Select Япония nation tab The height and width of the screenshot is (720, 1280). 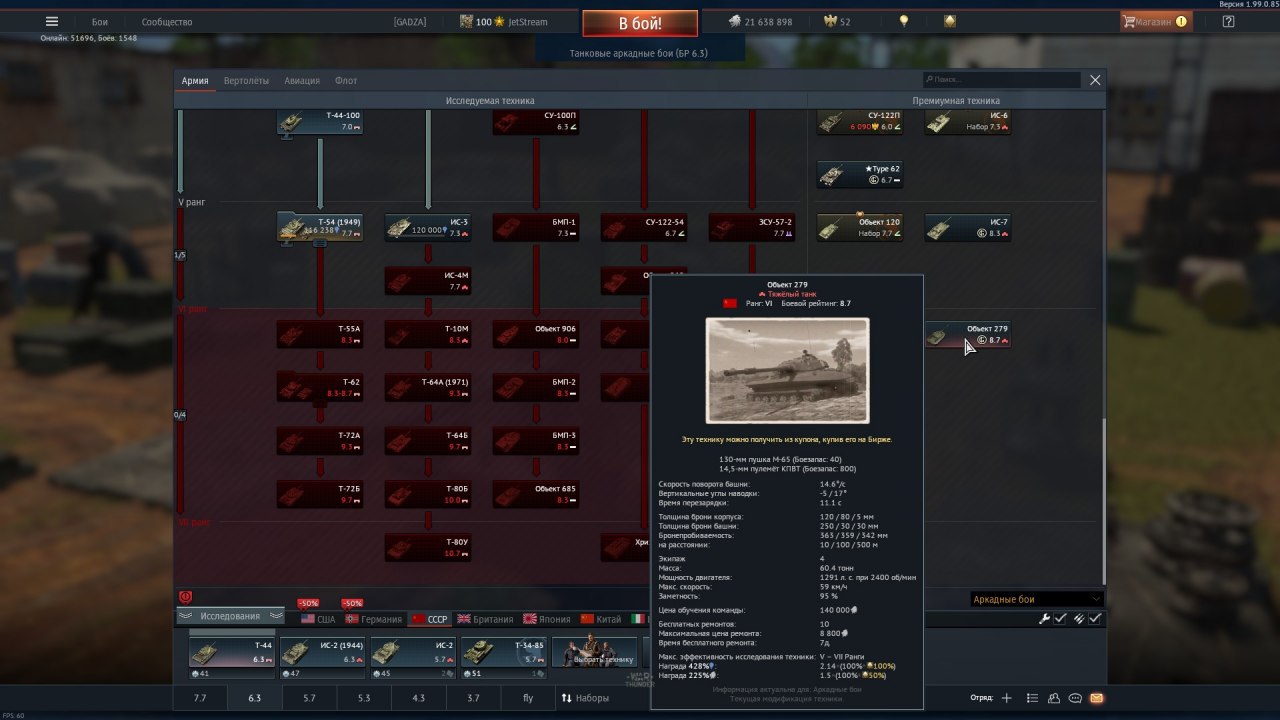click(x=547, y=619)
